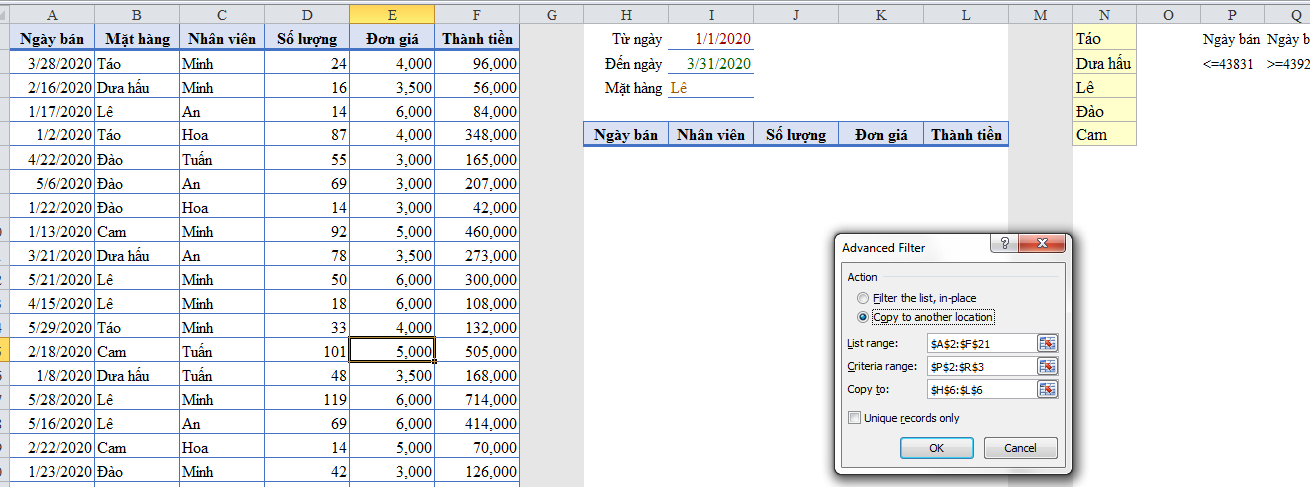The image size is (1310, 487).
Task: Select the 'Đến ngày' cell 3/31/2020
Action: coord(710,64)
